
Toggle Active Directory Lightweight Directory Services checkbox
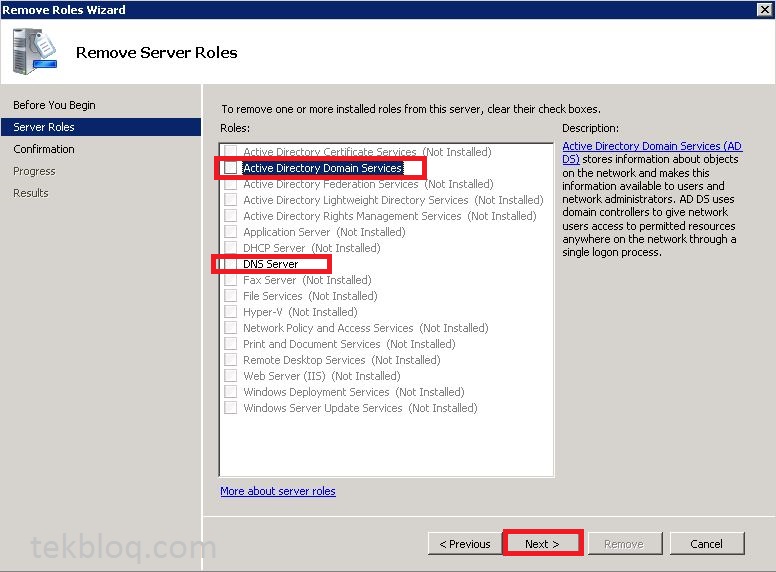click(231, 199)
